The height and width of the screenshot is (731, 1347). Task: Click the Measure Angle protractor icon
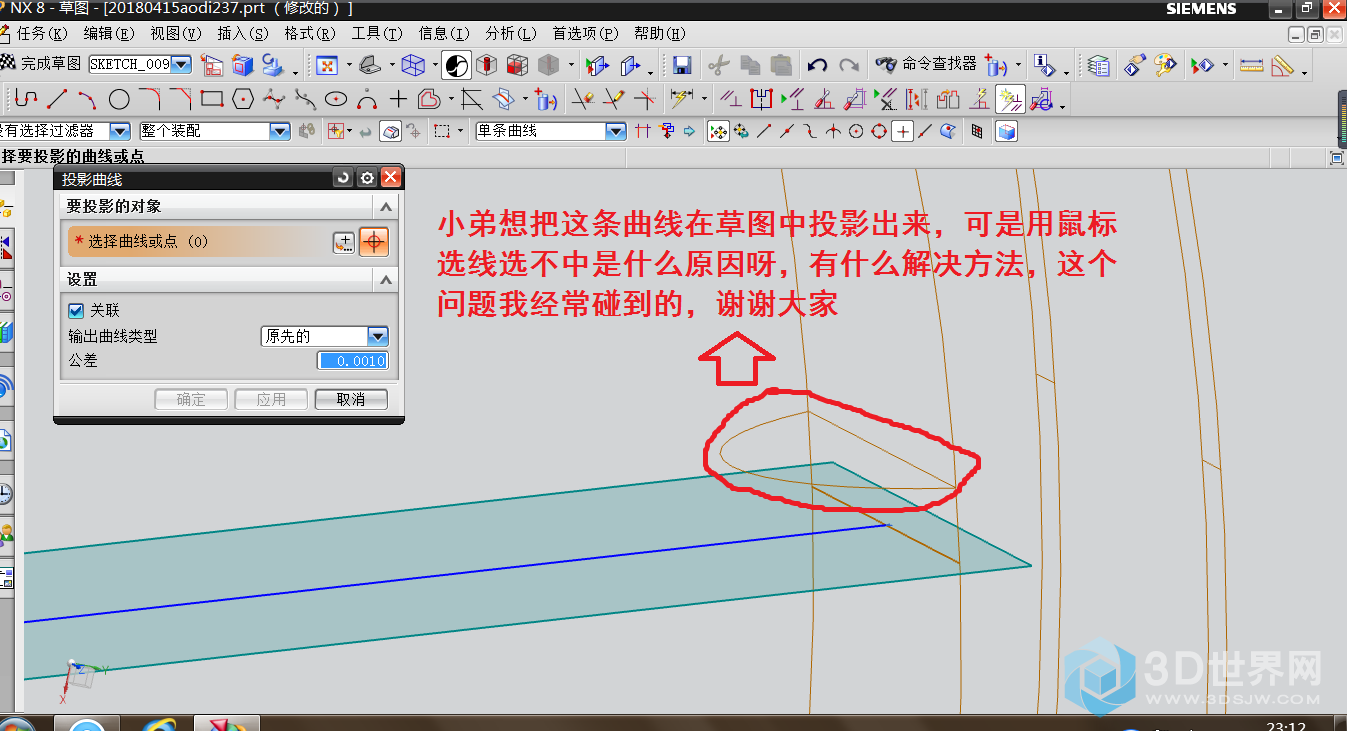(x=1284, y=65)
